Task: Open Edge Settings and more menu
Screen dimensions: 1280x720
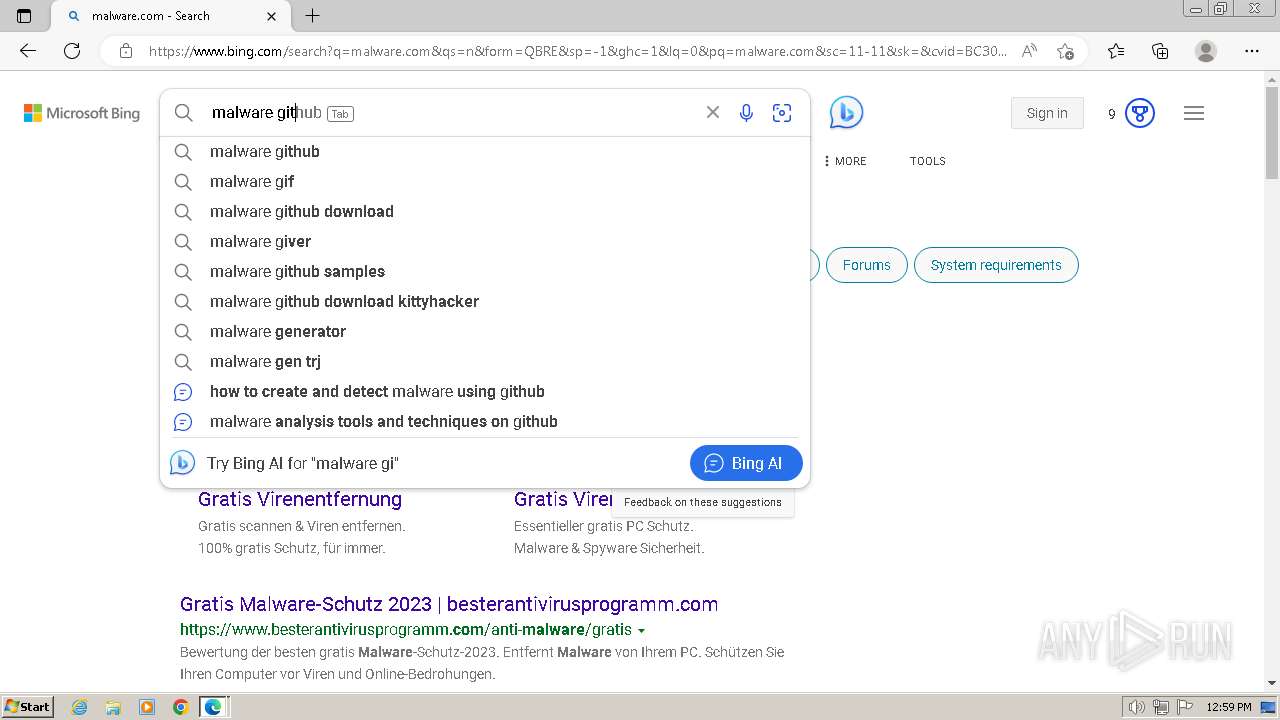Action: click(x=1252, y=51)
